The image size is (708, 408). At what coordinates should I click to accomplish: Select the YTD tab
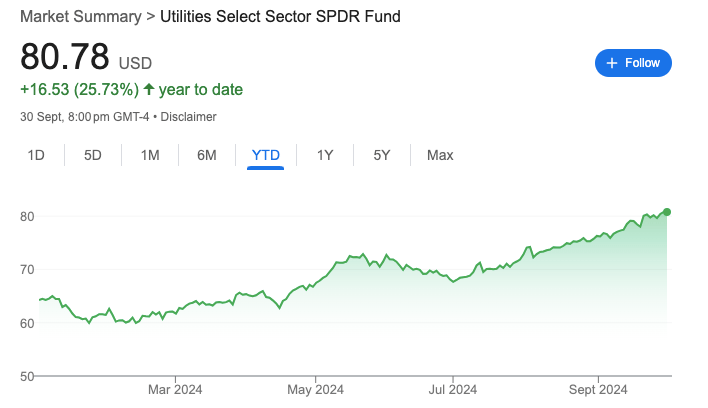coord(266,155)
